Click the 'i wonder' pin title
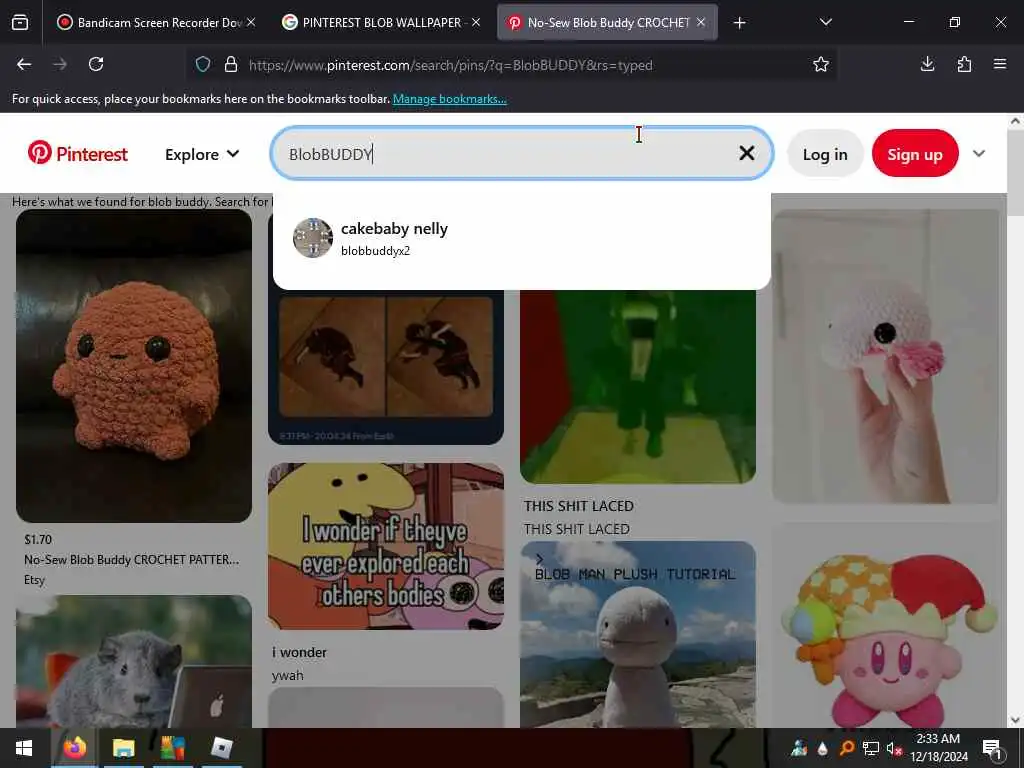This screenshot has width=1024, height=768. [299, 652]
